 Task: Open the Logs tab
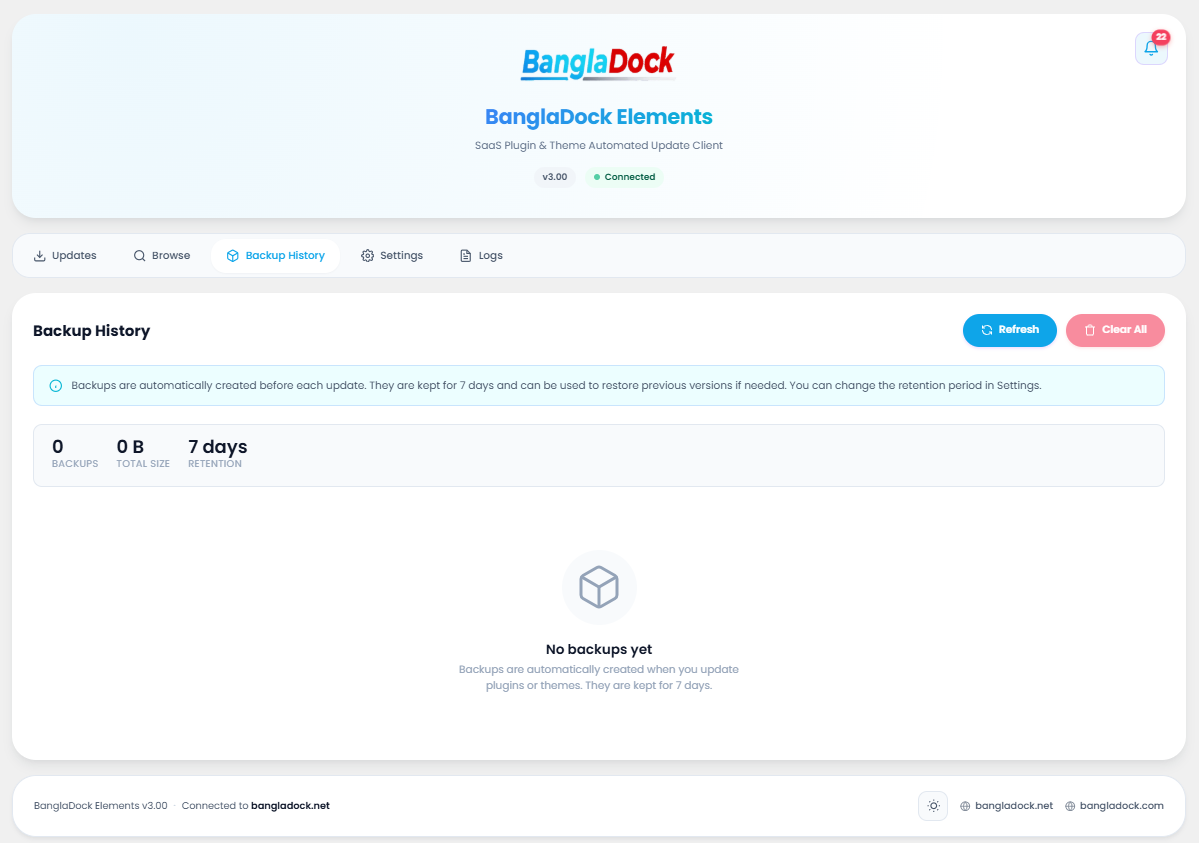point(481,256)
